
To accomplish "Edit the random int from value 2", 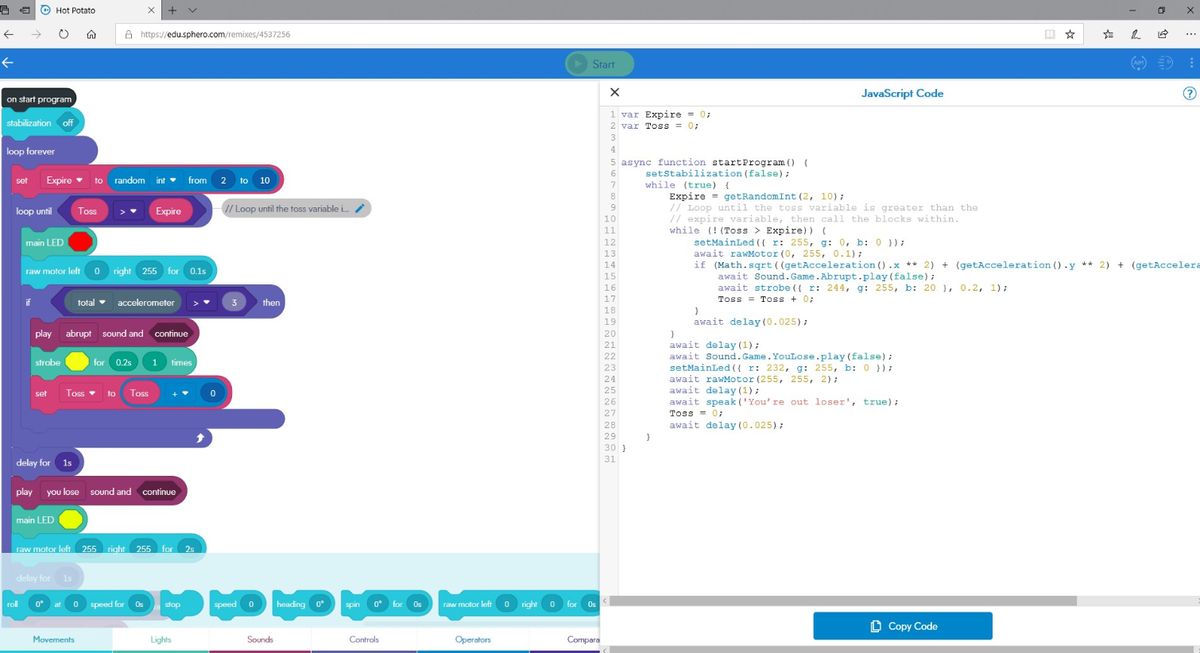I will 223,181.
